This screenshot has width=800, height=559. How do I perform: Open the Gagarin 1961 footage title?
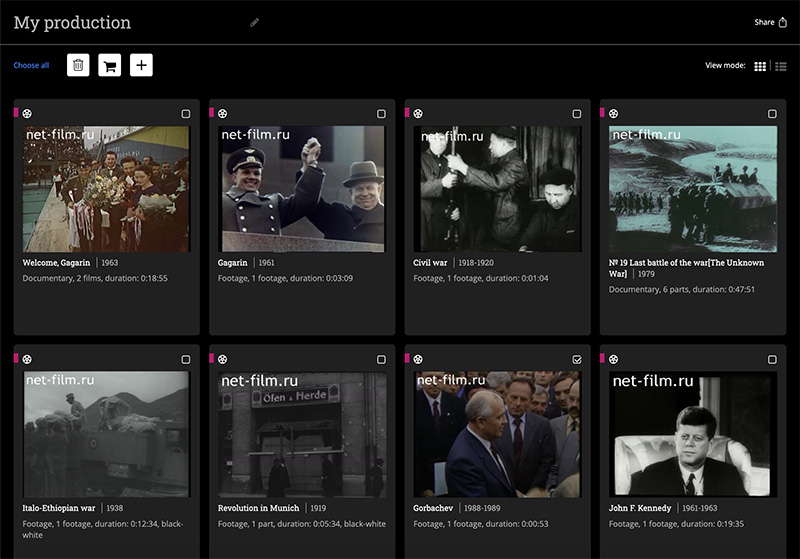point(232,263)
